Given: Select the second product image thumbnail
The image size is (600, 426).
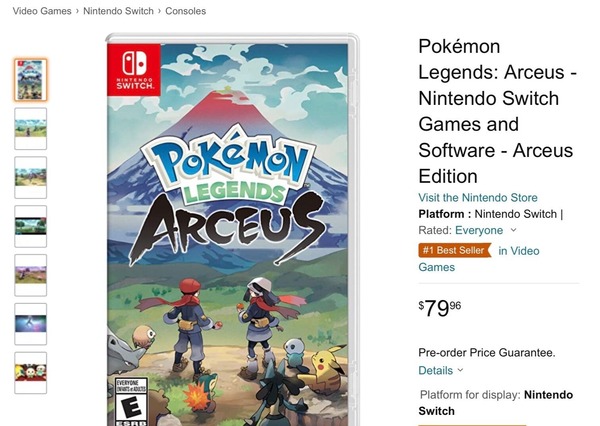Looking at the screenshot, I should [30, 128].
